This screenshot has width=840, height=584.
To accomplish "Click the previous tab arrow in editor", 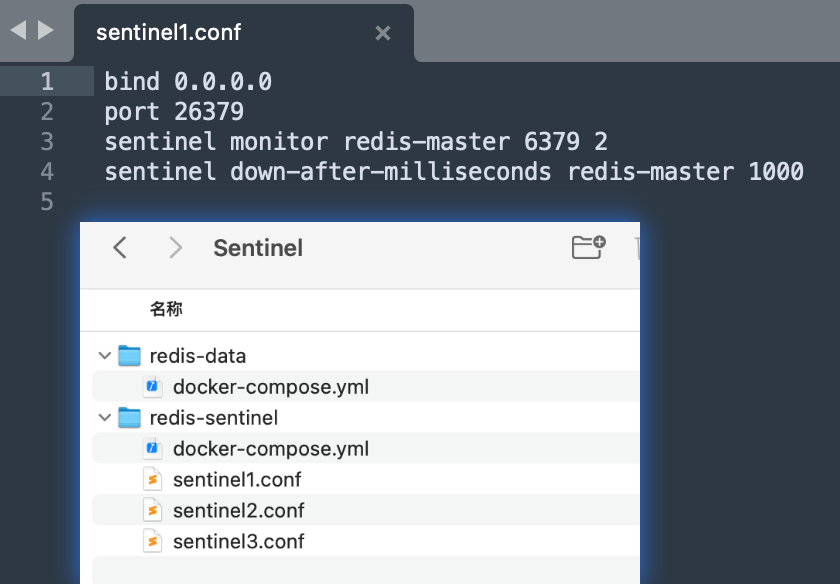I will click(18, 30).
